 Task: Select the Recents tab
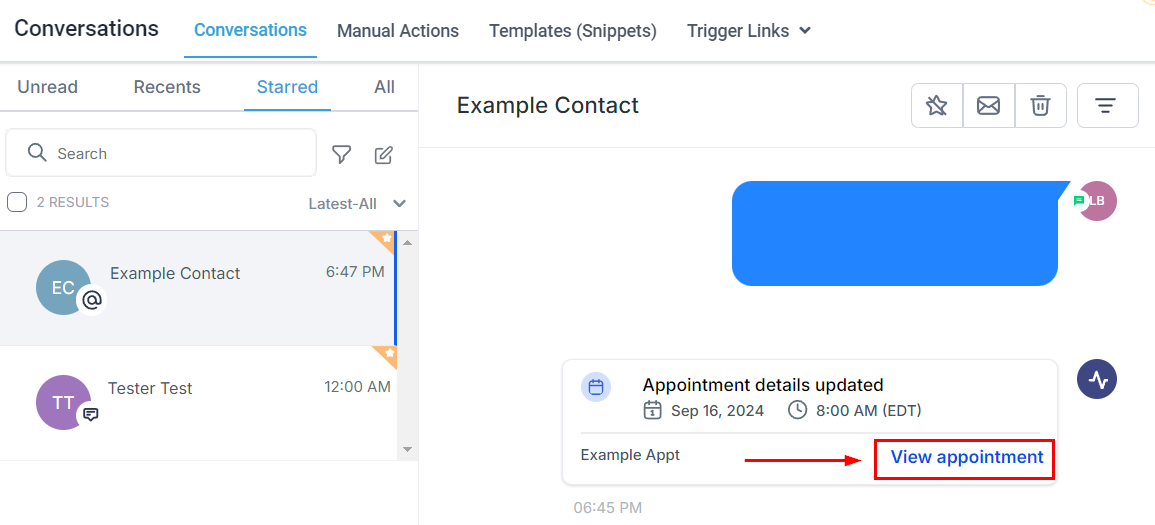[x=167, y=87]
